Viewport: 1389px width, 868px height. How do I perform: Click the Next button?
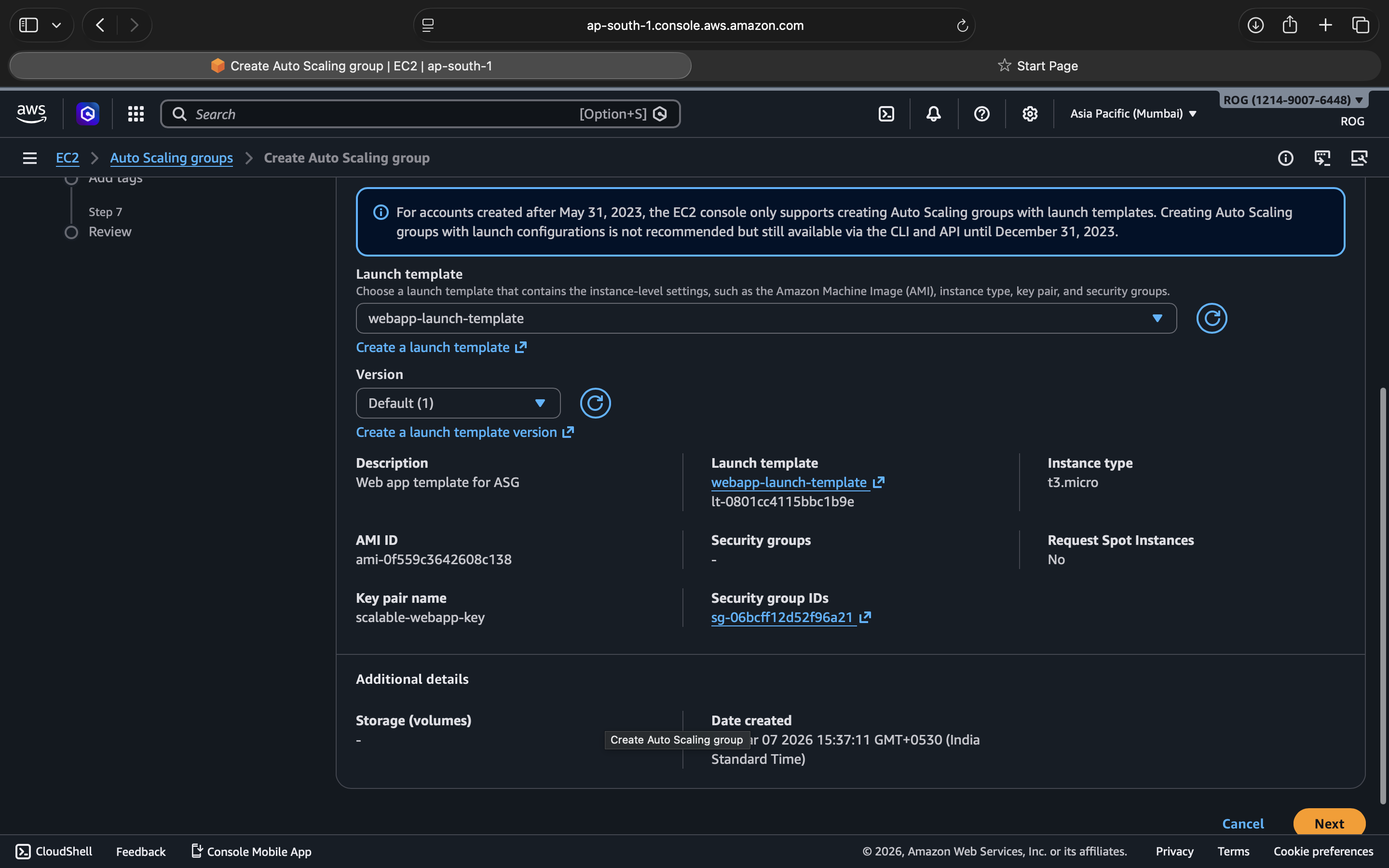click(x=1329, y=823)
